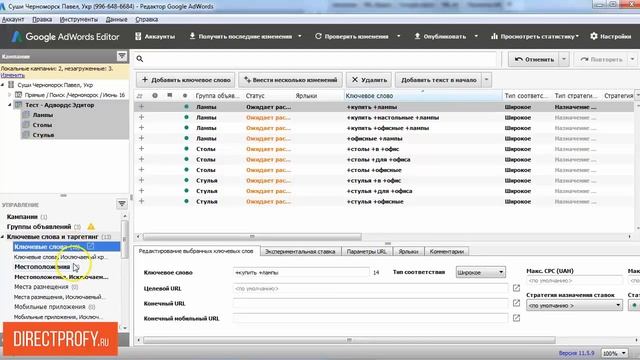
Task: Select the Стулья ad group in tree
Action: coord(43,135)
